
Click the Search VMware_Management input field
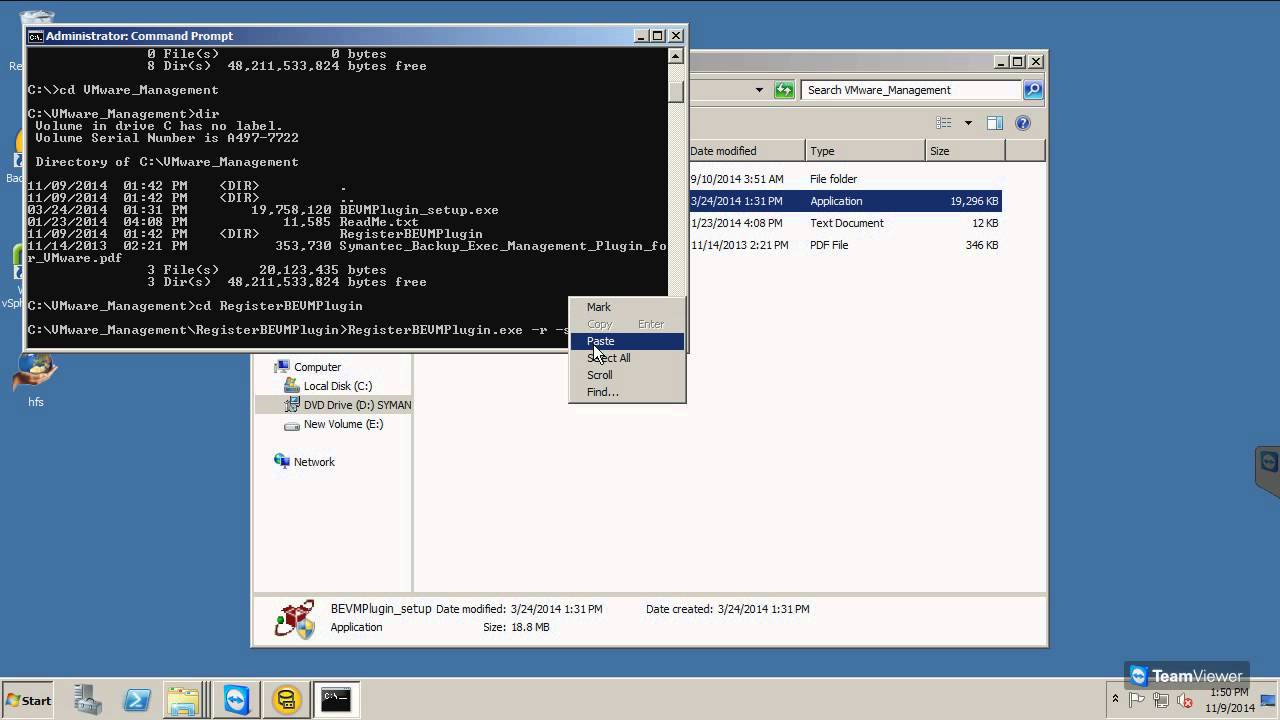pos(911,90)
